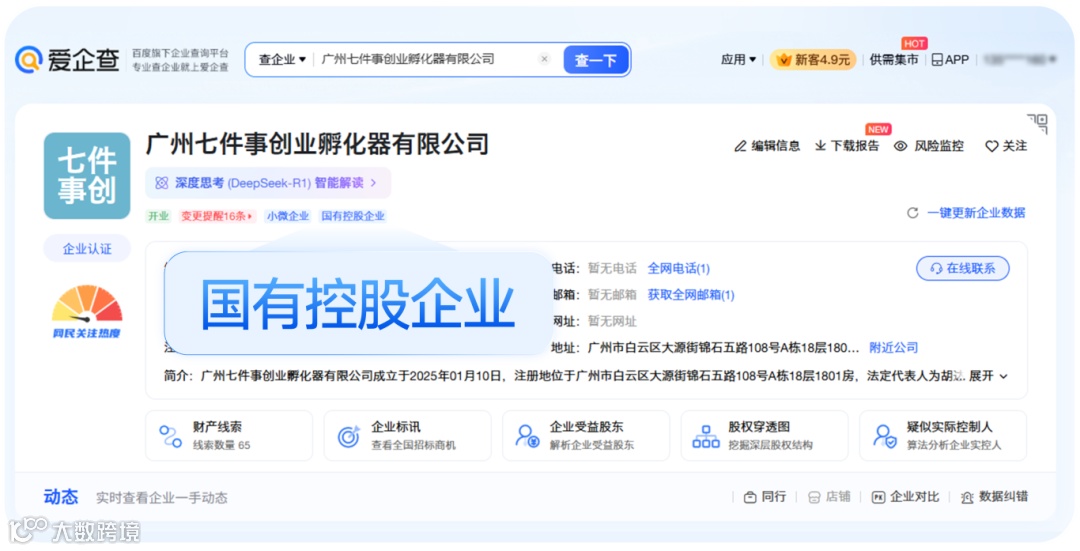Click 一键更新企业数据 refresh link

click(x=966, y=213)
